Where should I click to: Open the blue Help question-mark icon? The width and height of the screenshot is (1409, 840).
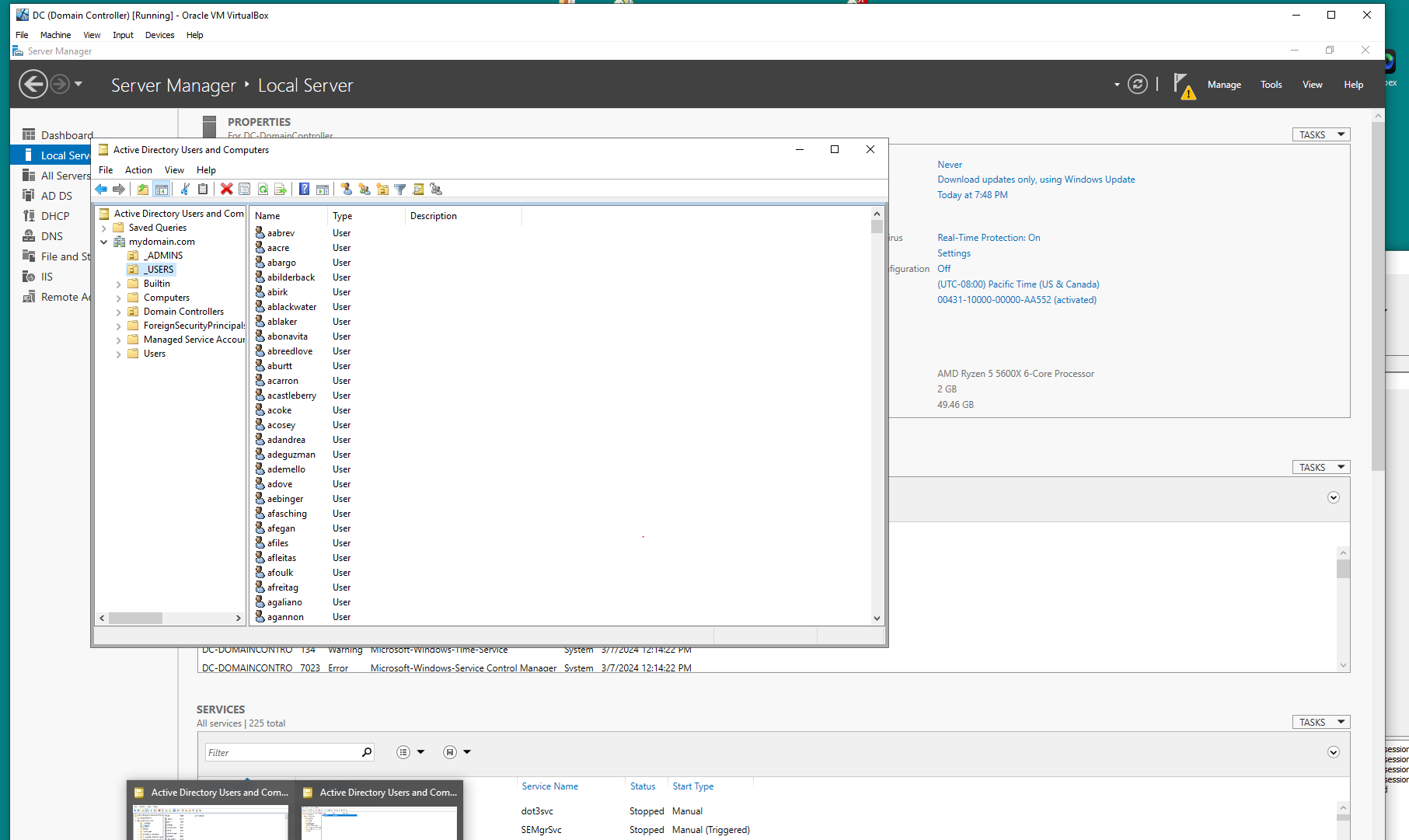click(304, 189)
